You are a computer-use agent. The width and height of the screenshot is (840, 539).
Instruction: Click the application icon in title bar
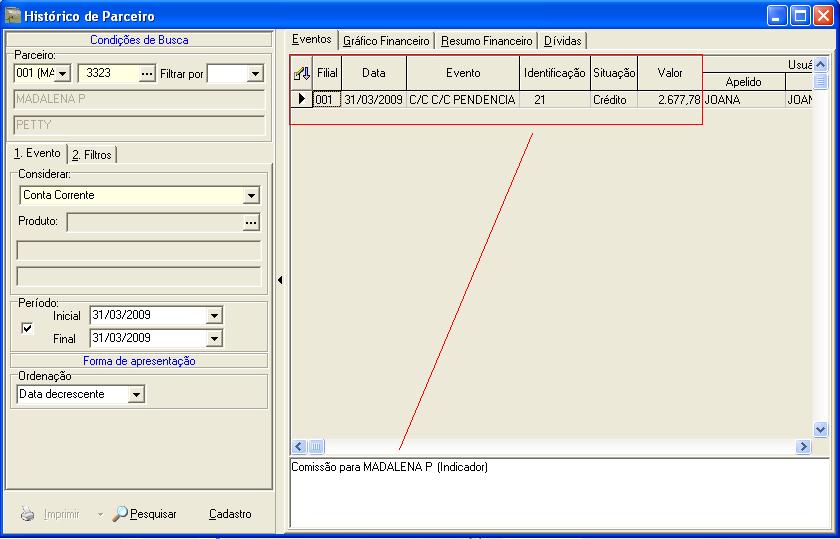pos(13,16)
